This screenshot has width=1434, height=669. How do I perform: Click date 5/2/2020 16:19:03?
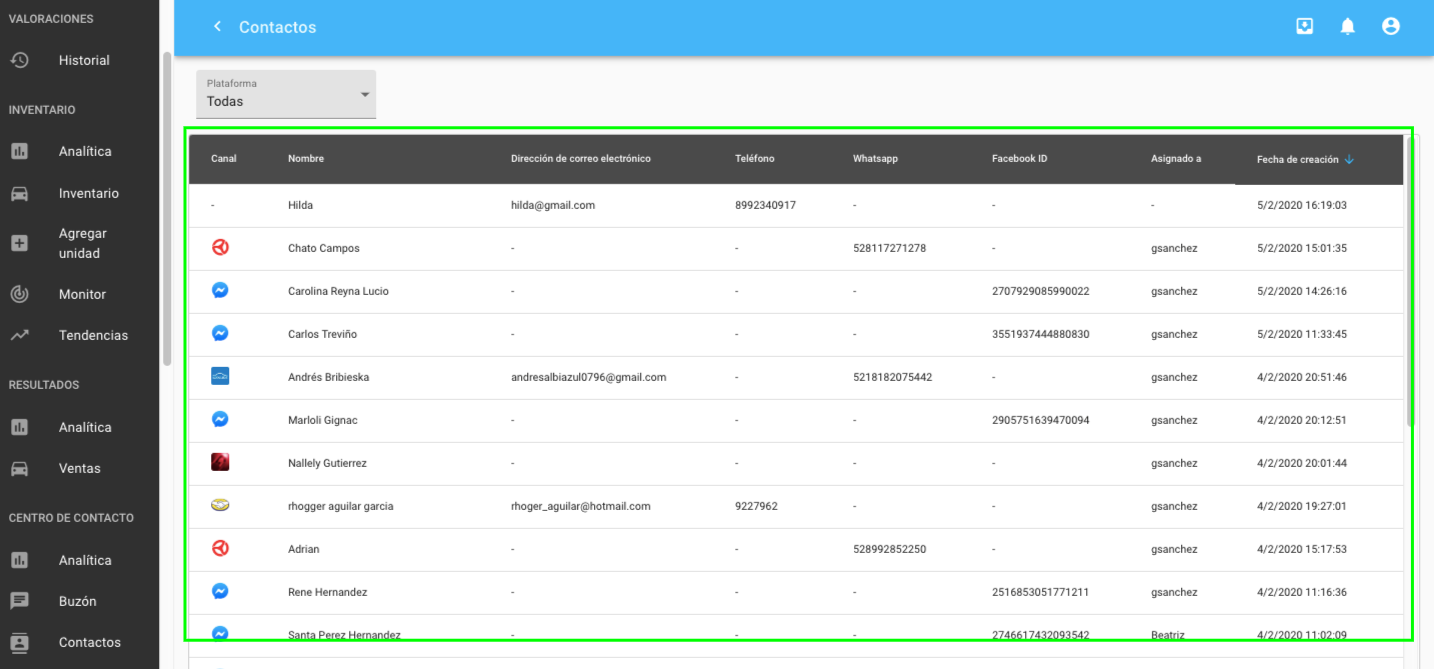click(x=1302, y=205)
